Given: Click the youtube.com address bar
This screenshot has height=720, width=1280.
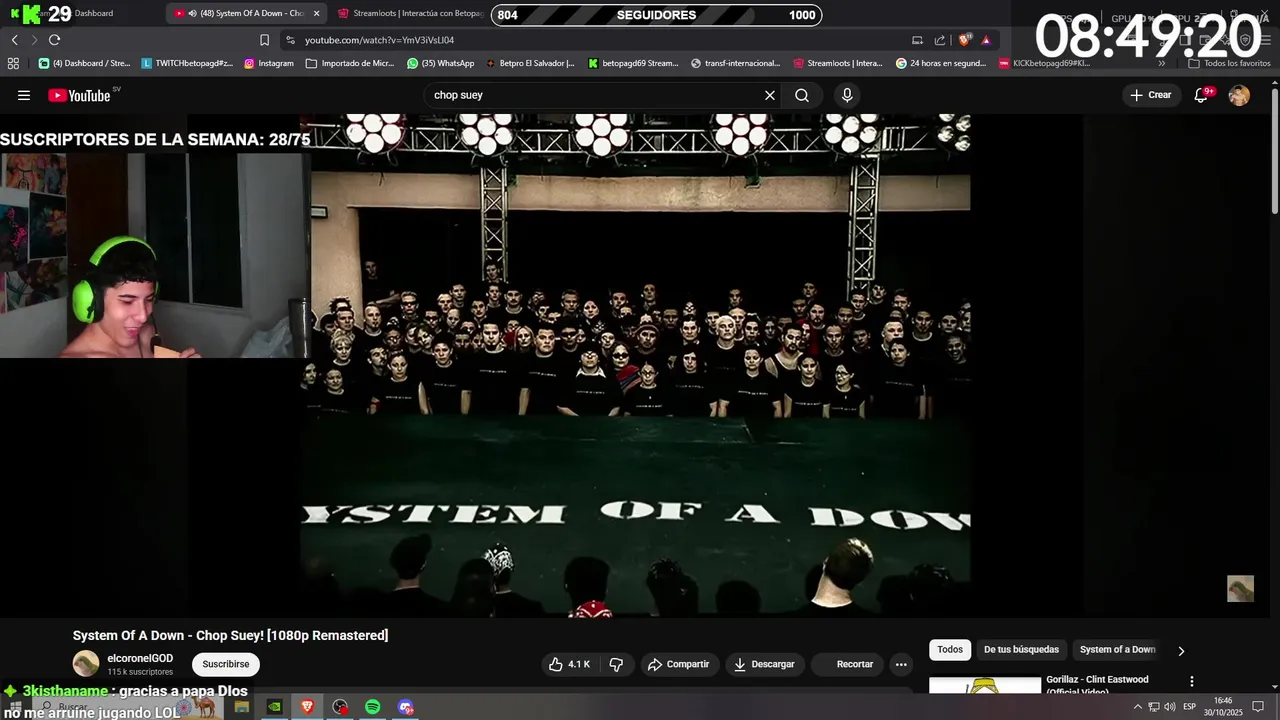Looking at the screenshot, I should pyautogui.click(x=590, y=40).
